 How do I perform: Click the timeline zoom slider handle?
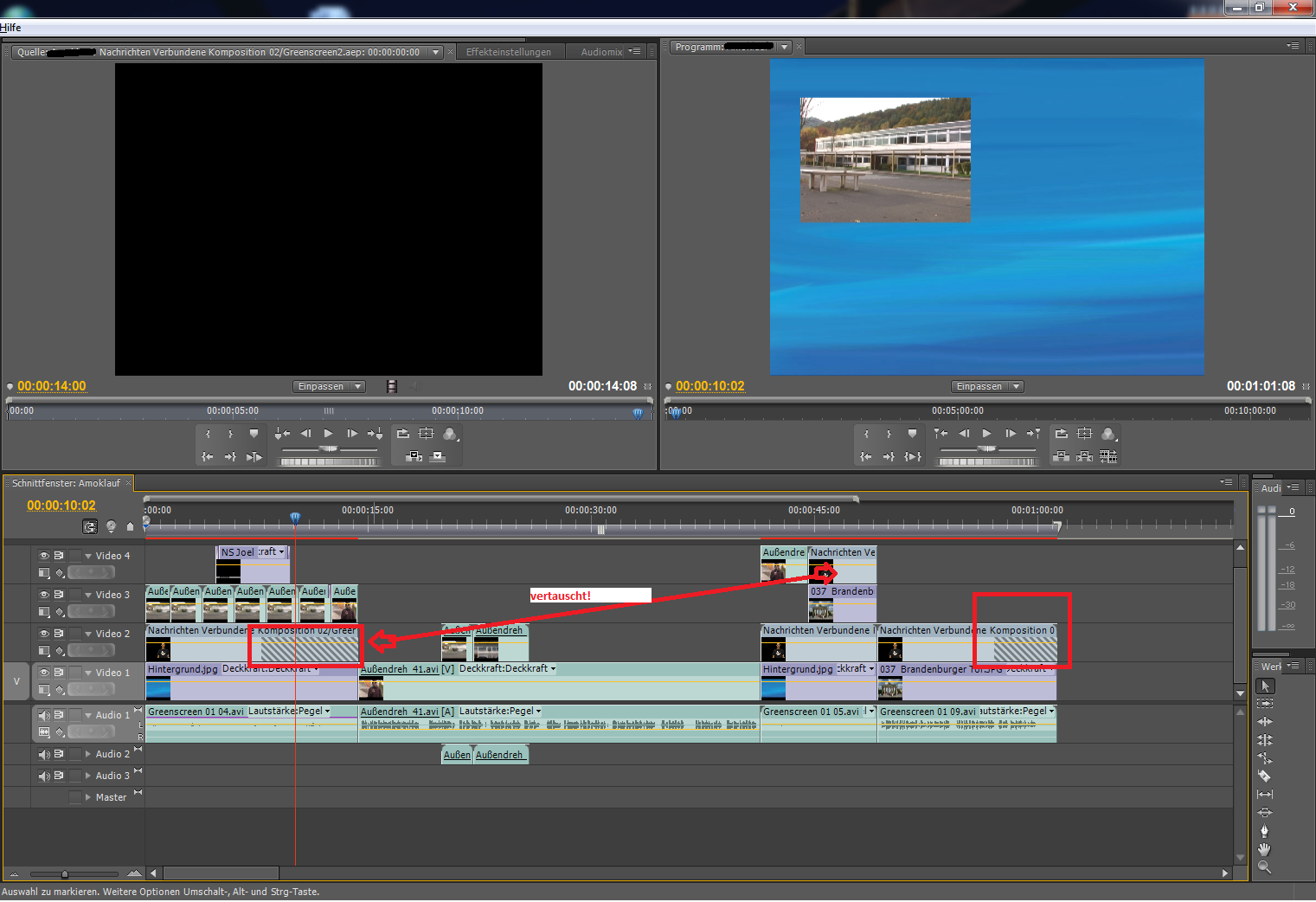(64, 874)
